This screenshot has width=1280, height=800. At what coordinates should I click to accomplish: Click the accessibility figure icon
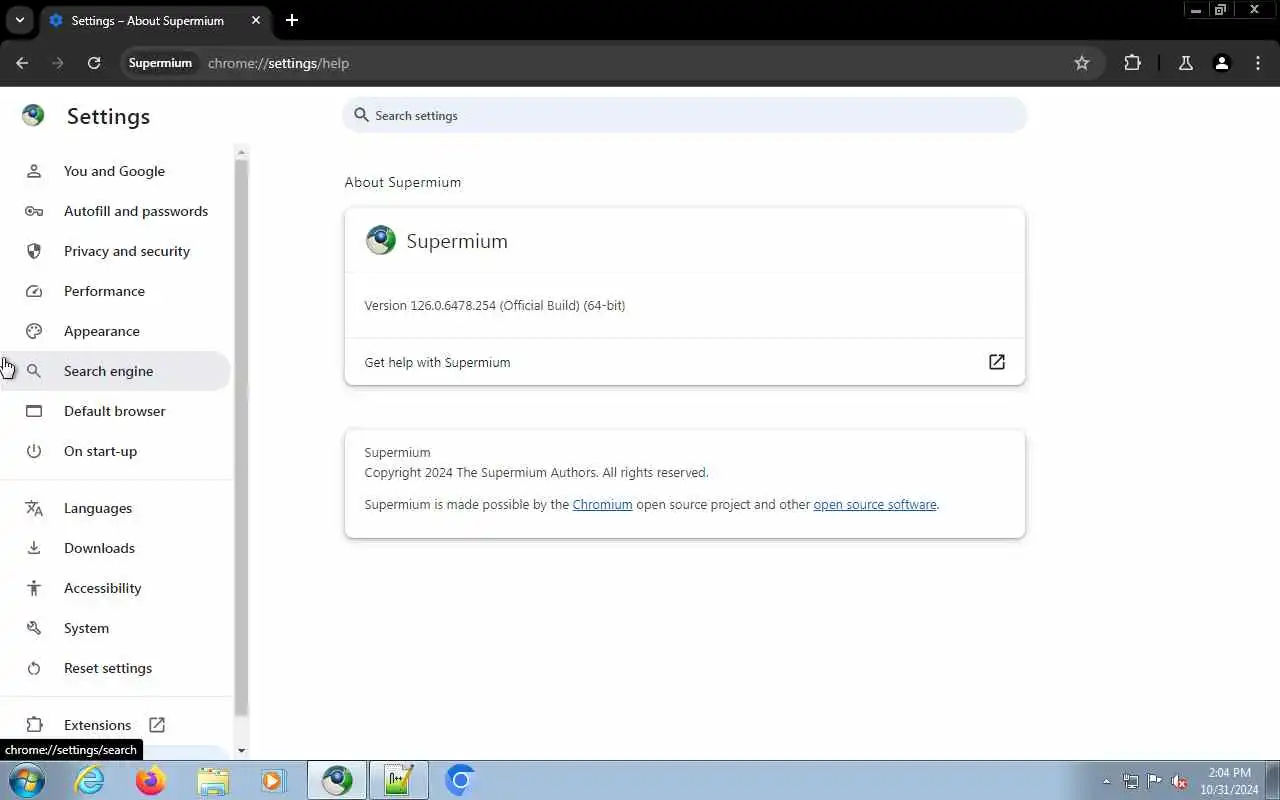click(34, 588)
